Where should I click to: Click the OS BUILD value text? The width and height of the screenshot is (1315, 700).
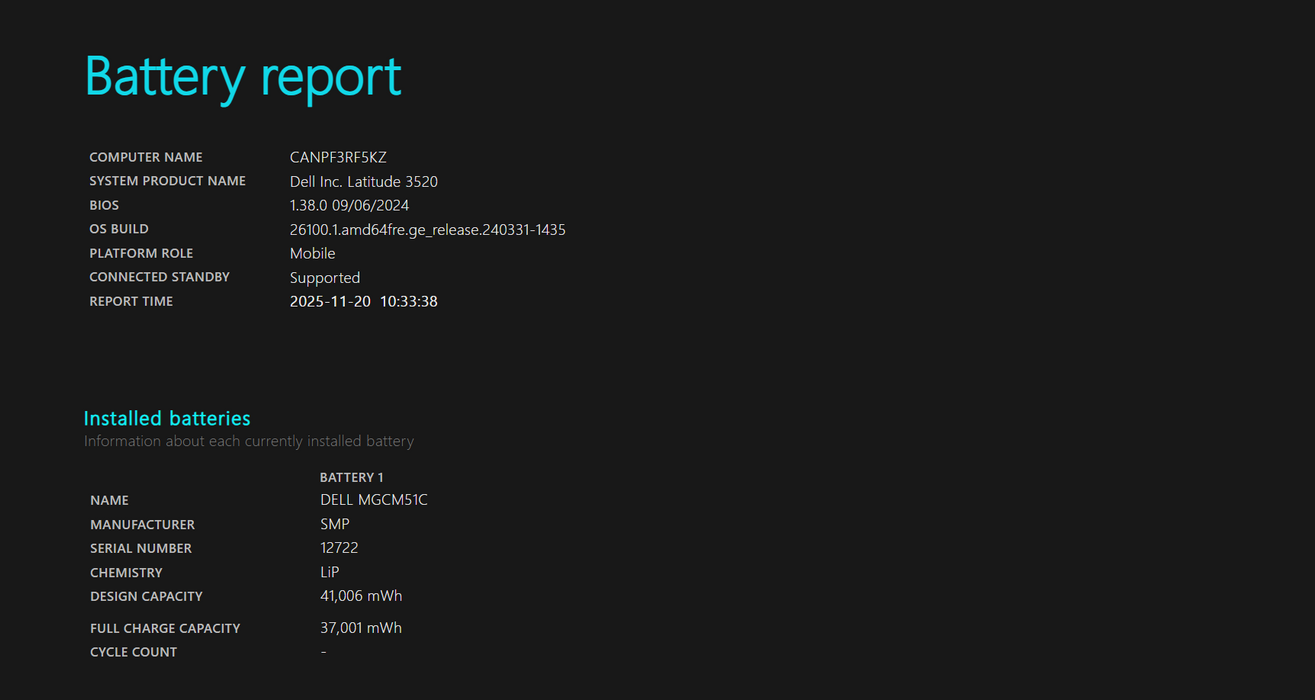click(x=428, y=229)
